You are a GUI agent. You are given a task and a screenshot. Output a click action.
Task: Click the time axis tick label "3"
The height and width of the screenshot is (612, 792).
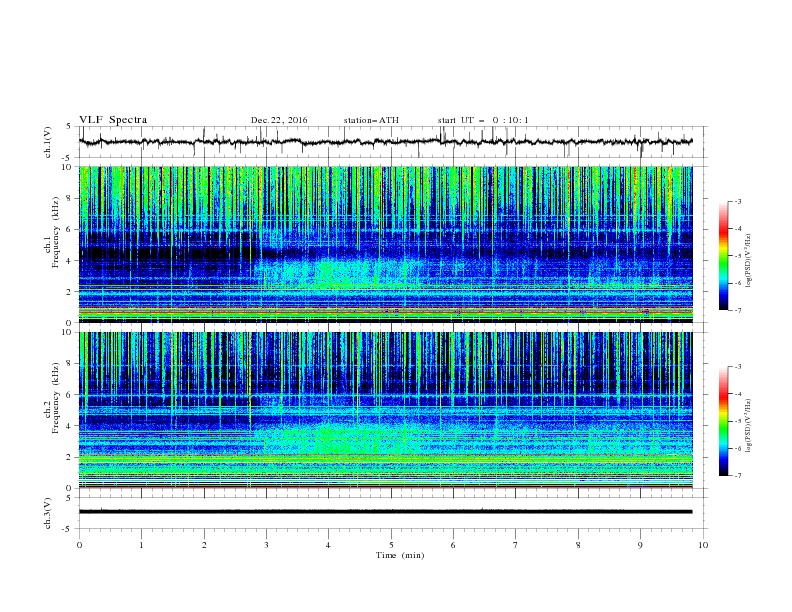pyautogui.click(x=266, y=545)
